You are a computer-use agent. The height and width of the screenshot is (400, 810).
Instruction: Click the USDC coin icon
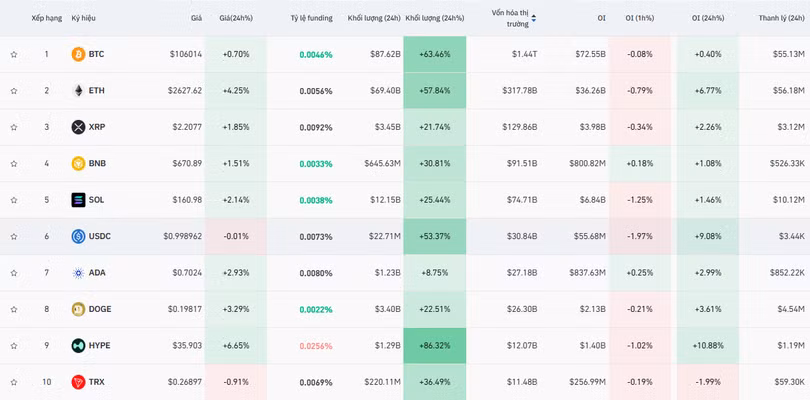coord(78,236)
